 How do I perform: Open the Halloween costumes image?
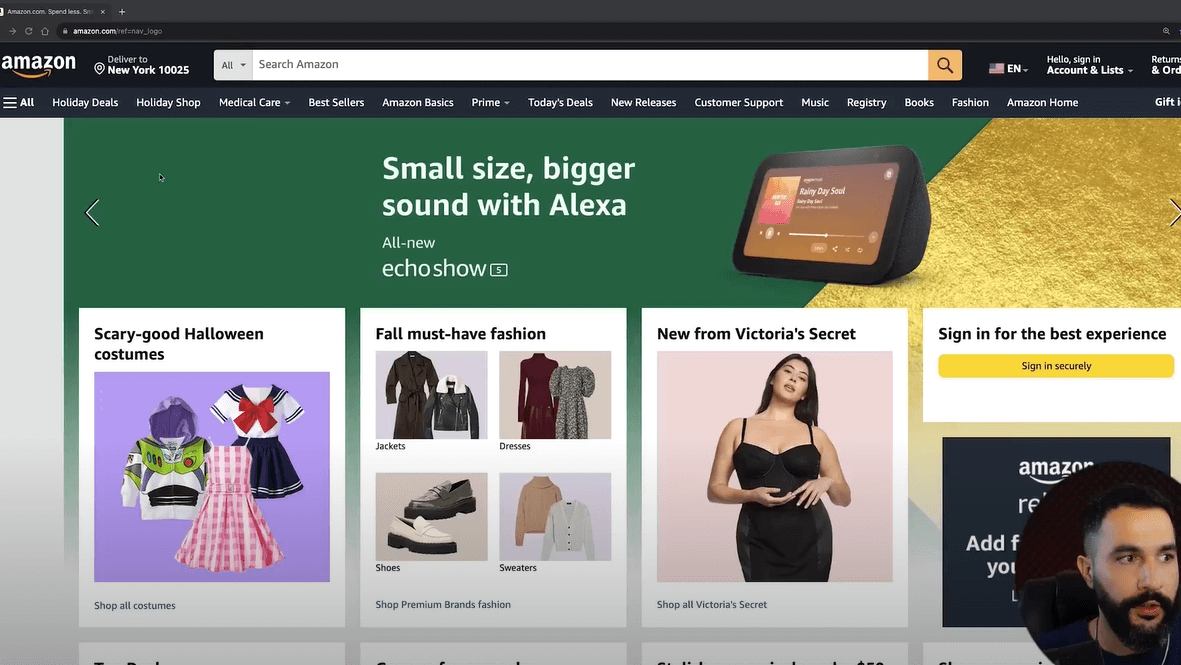point(212,477)
